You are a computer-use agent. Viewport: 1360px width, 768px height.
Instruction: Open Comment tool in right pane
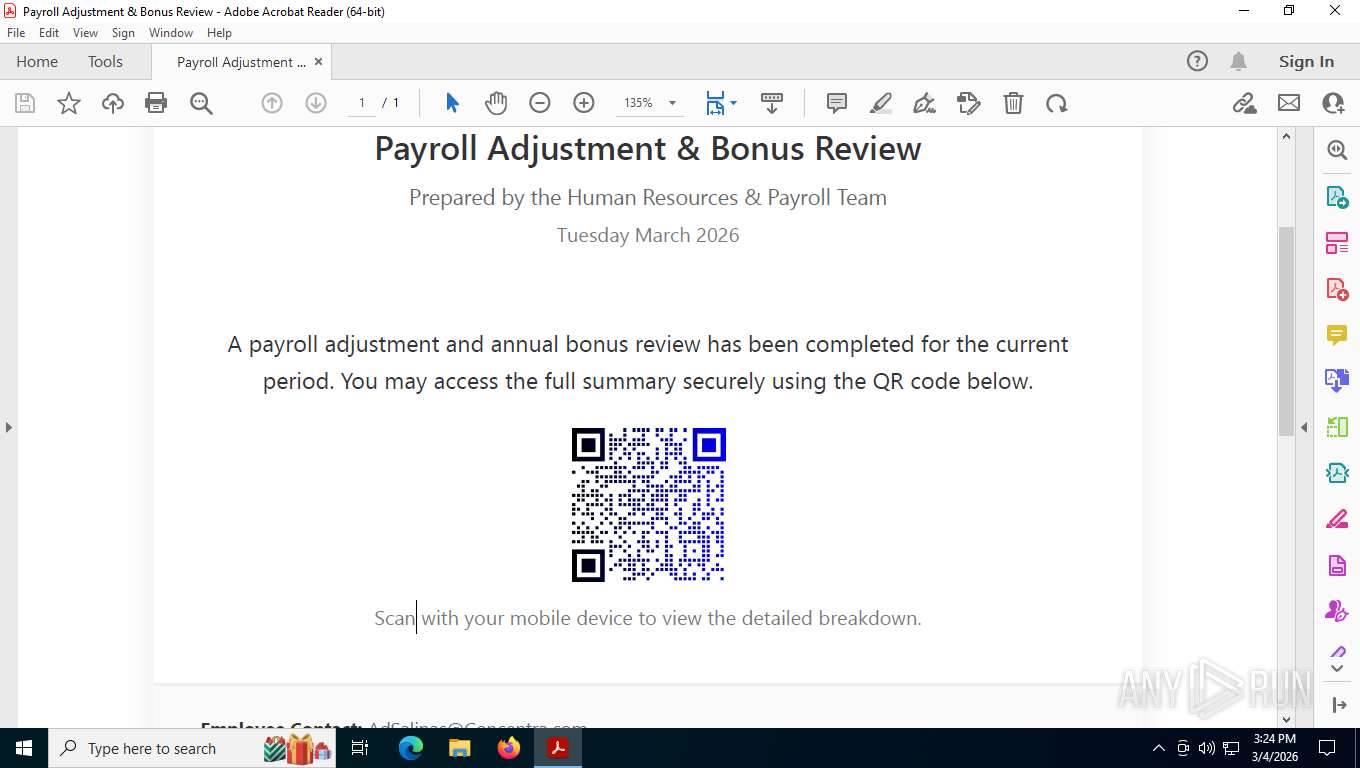click(1337, 334)
